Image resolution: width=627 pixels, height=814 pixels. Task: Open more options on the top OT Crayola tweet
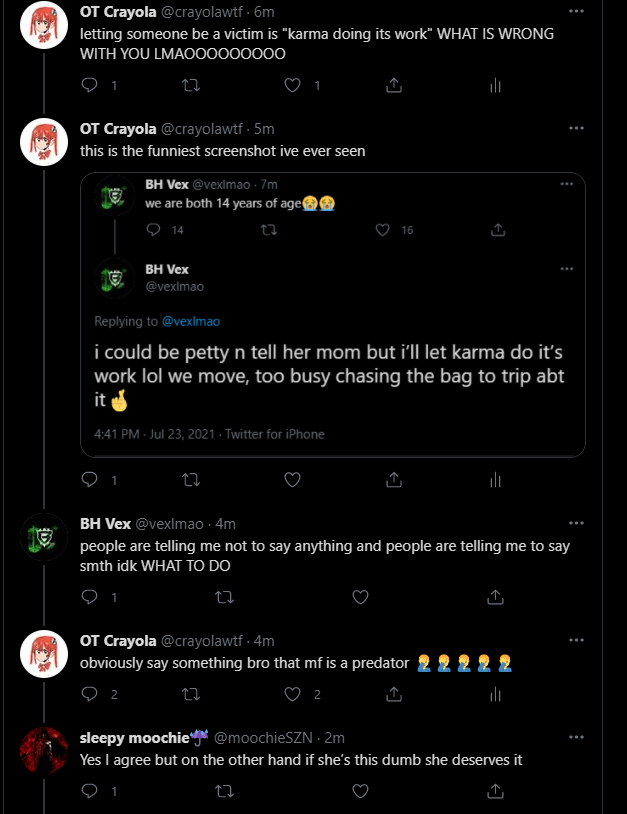coord(576,11)
